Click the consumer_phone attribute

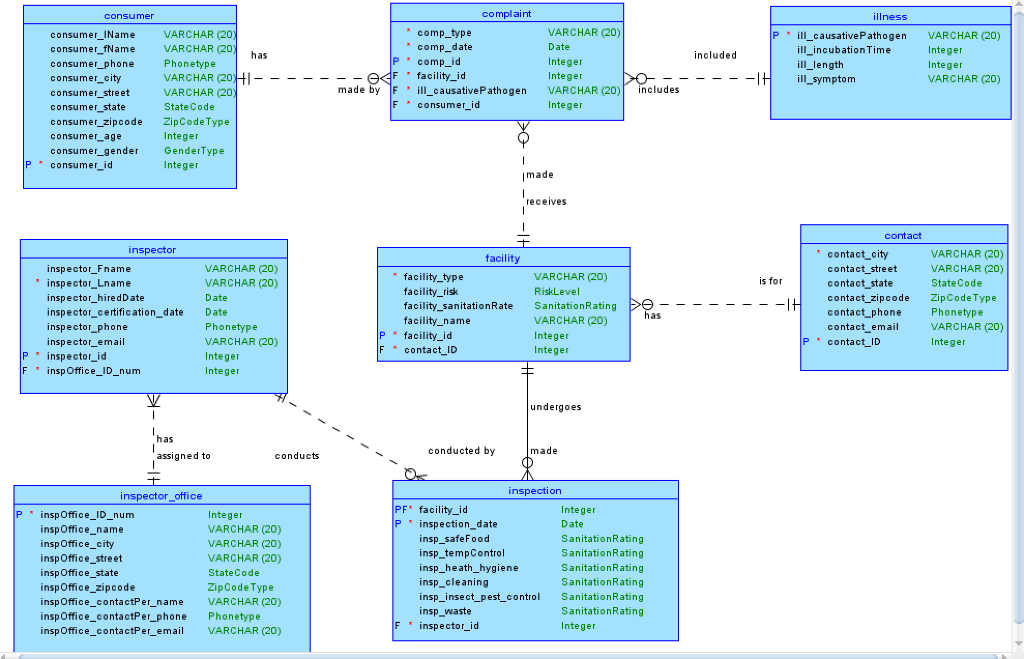(x=92, y=64)
